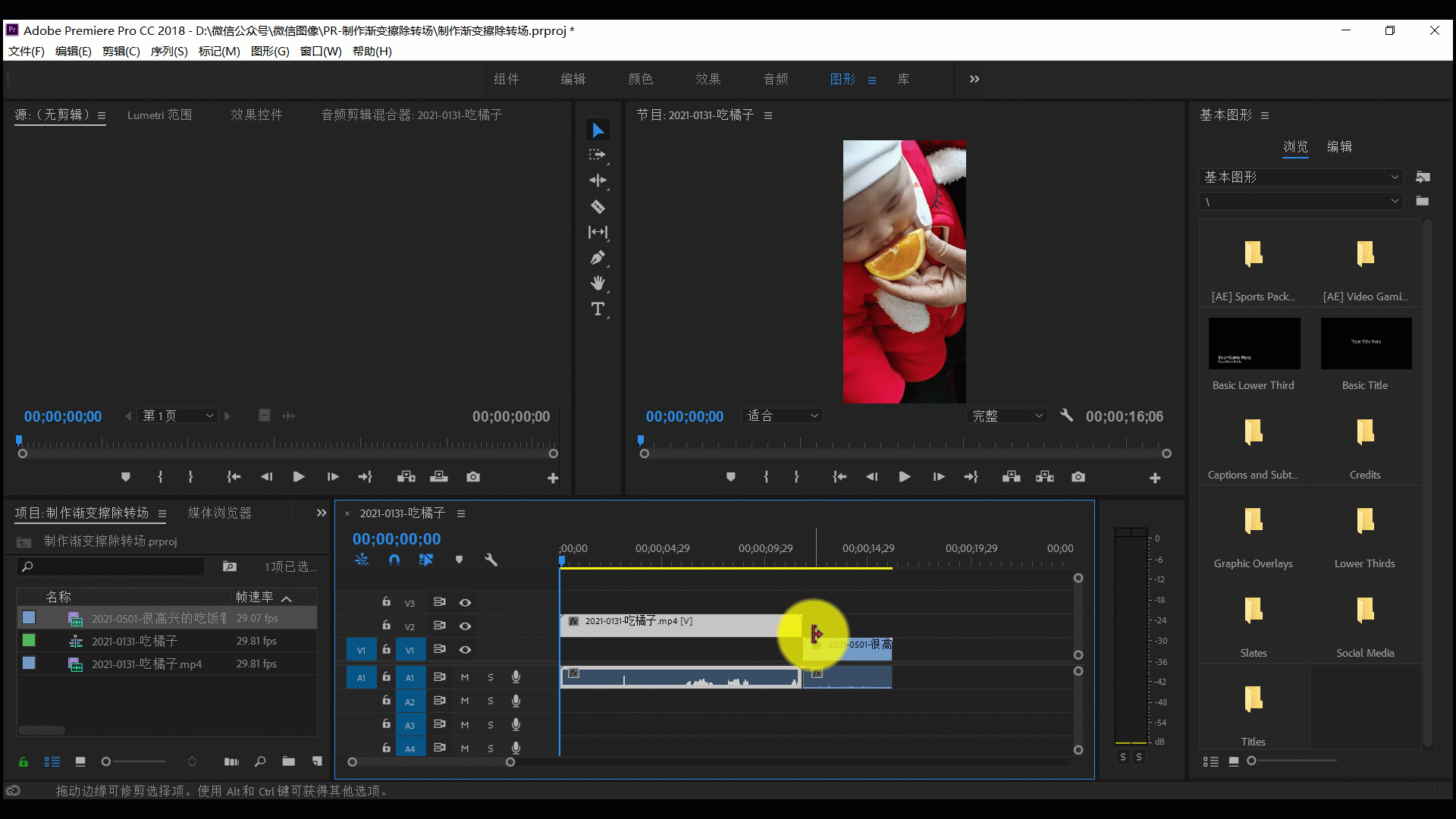Adjust the project panel thumbnail zoom slider
Viewport: 1456px width, 819px height.
106,761
